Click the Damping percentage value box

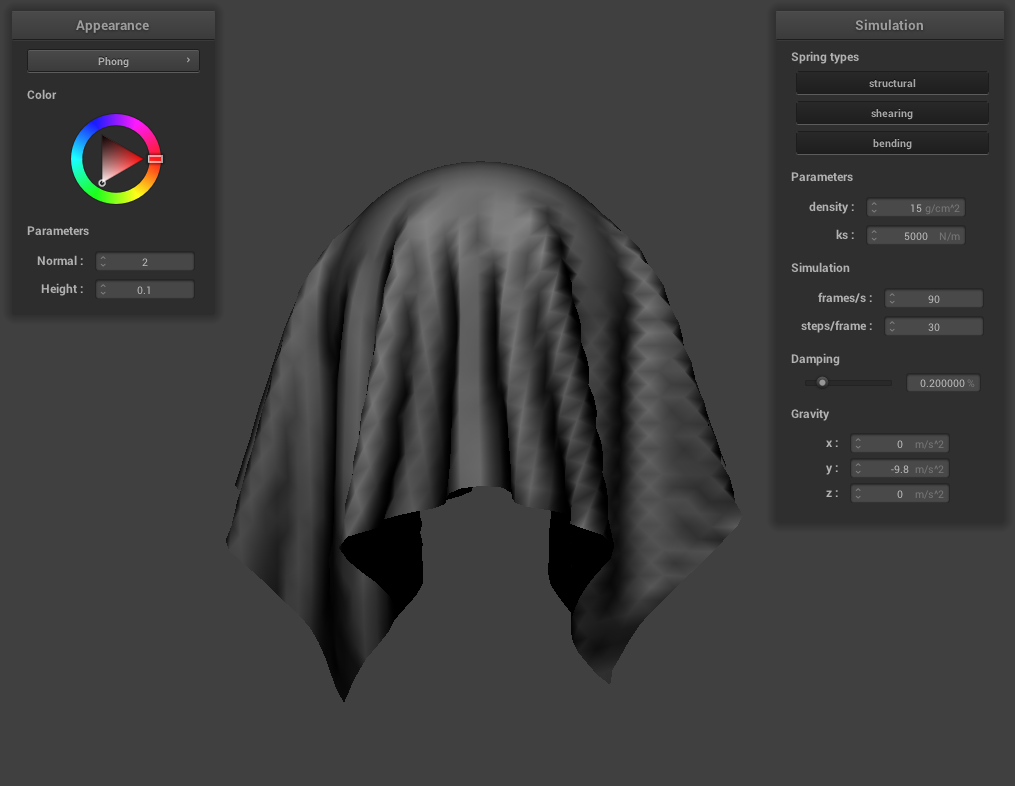[942, 383]
